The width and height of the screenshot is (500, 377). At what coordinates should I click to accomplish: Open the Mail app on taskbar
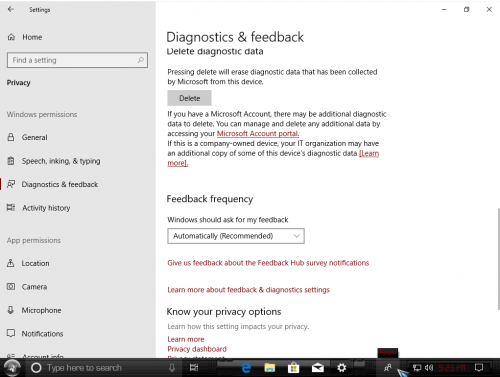coord(318,368)
